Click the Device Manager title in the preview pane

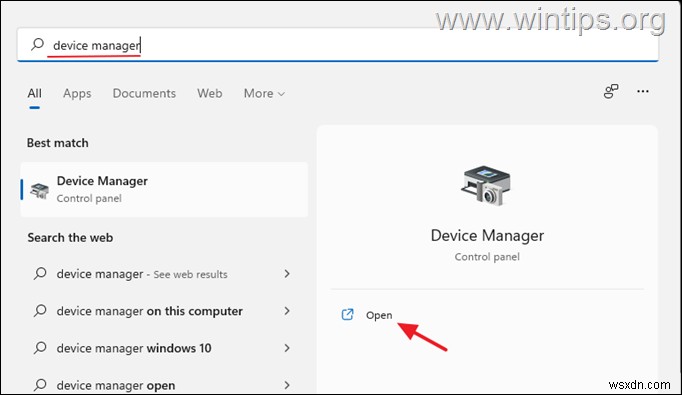[x=487, y=235]
